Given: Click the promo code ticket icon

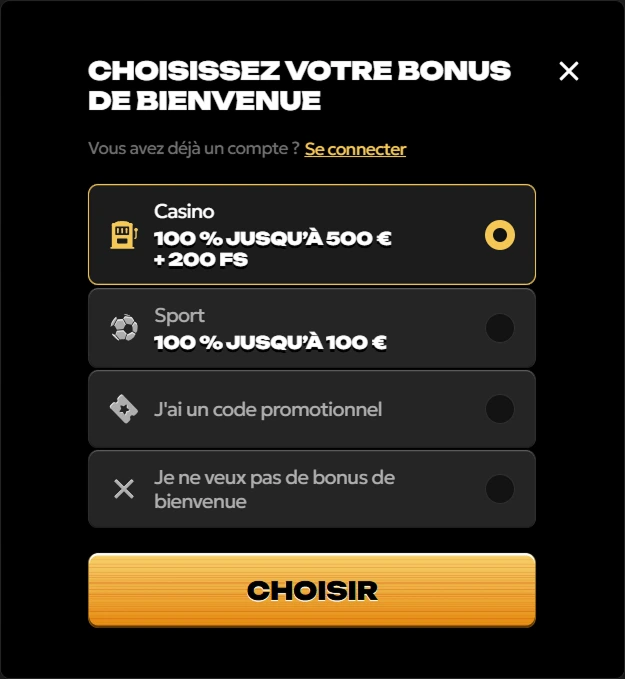Looking at the screenshot, I should pos(124,409).
